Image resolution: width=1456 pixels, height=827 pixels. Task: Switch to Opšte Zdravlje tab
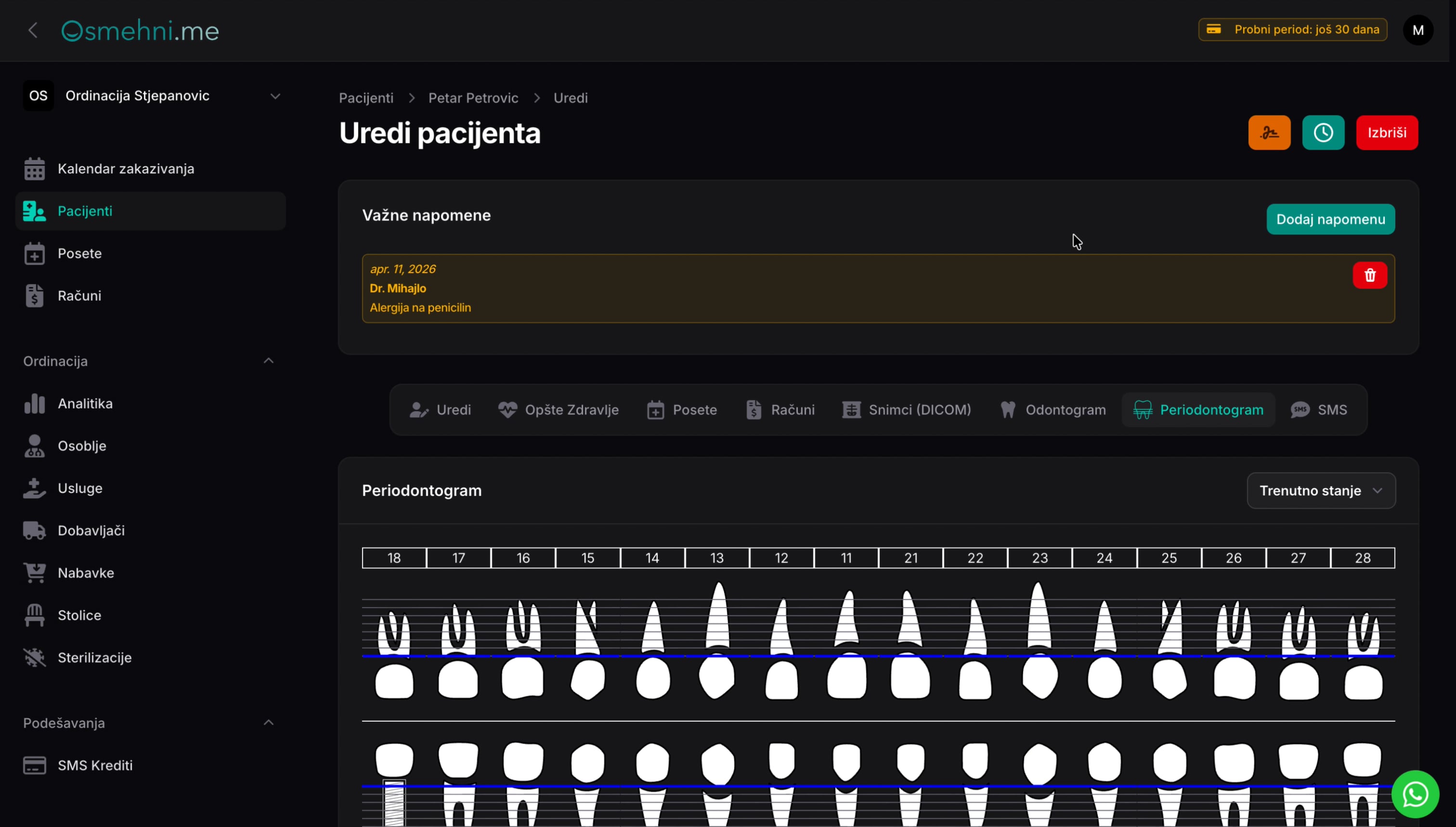[x=559, y=410]
